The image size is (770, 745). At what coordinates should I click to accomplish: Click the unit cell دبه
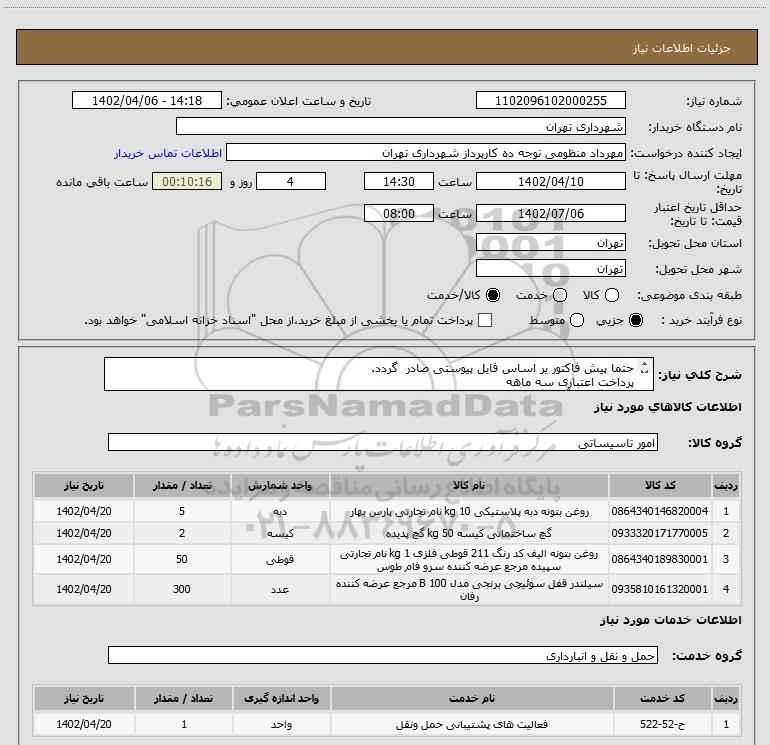[x=280, y=511]
